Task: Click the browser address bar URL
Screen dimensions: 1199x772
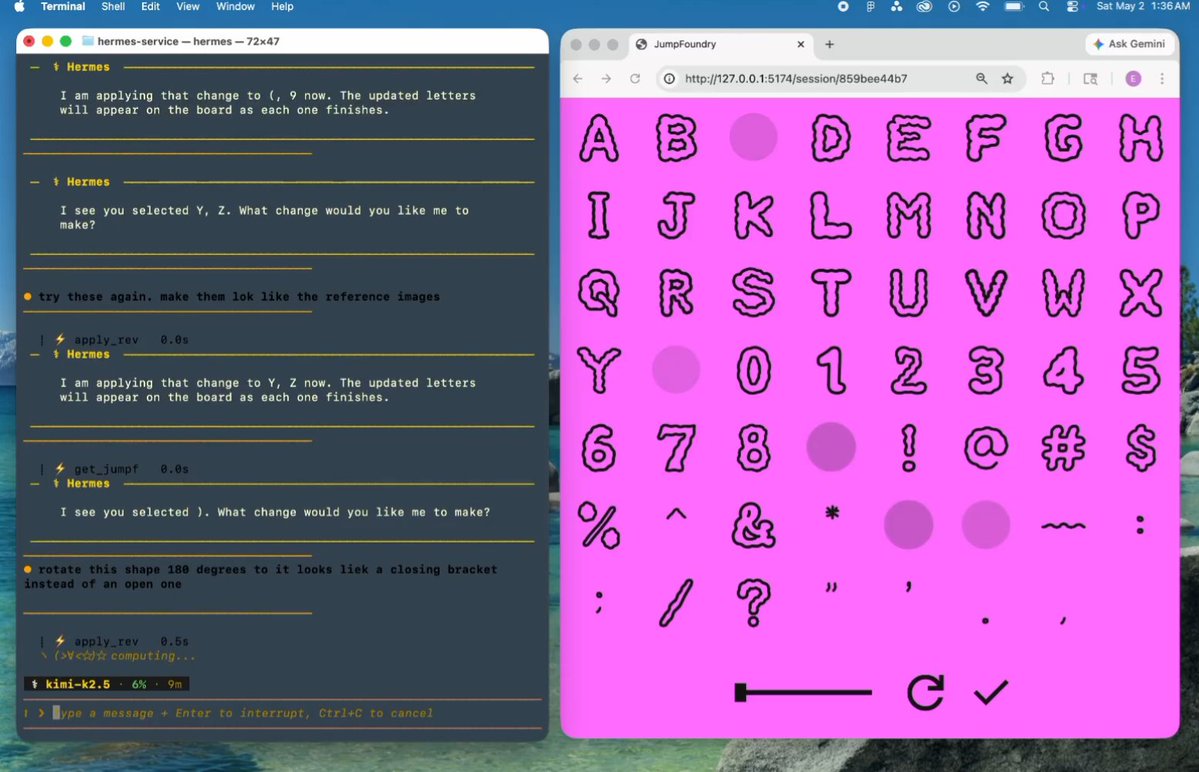Action: point(796,79)
